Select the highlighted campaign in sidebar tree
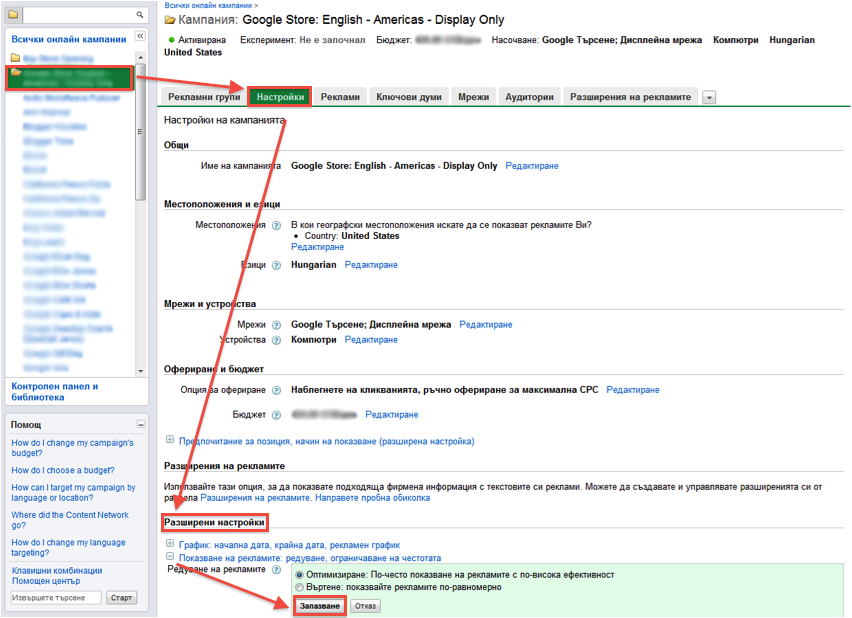This screenshot has width=852, height=618. click(x=69, y=78)
